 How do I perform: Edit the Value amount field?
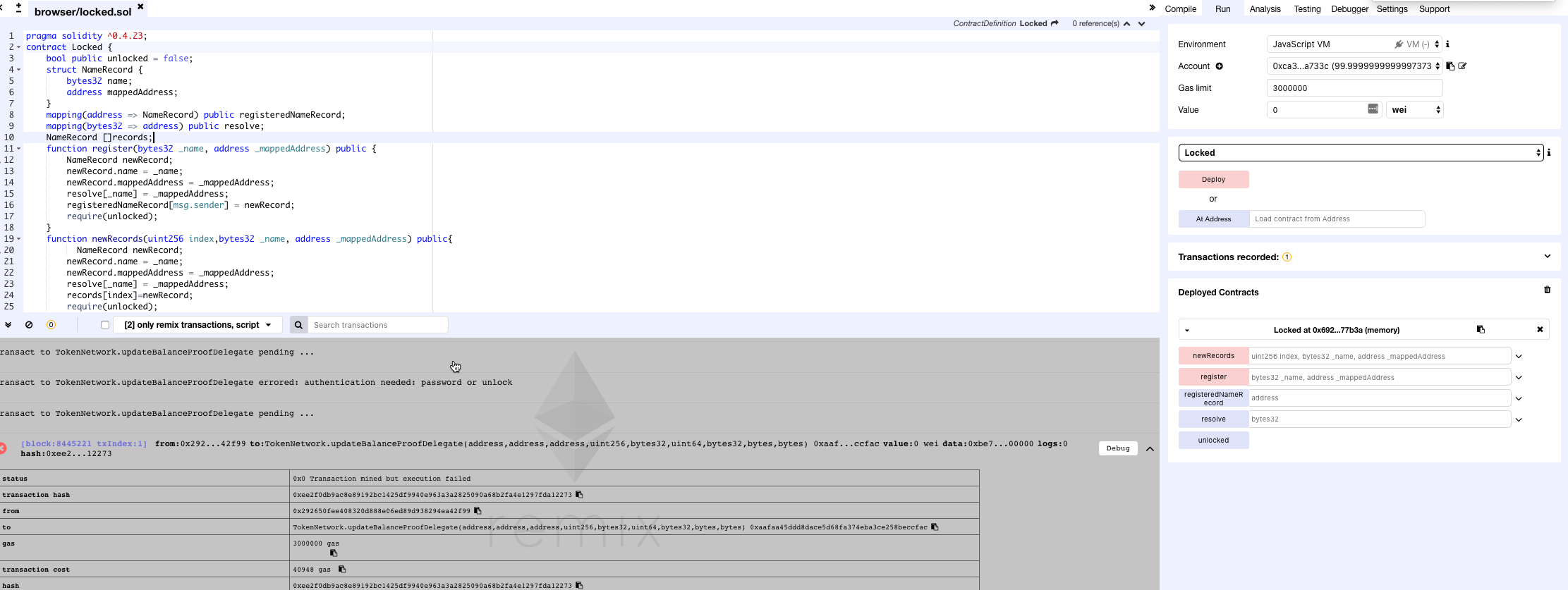click(x=1323, y=109)
